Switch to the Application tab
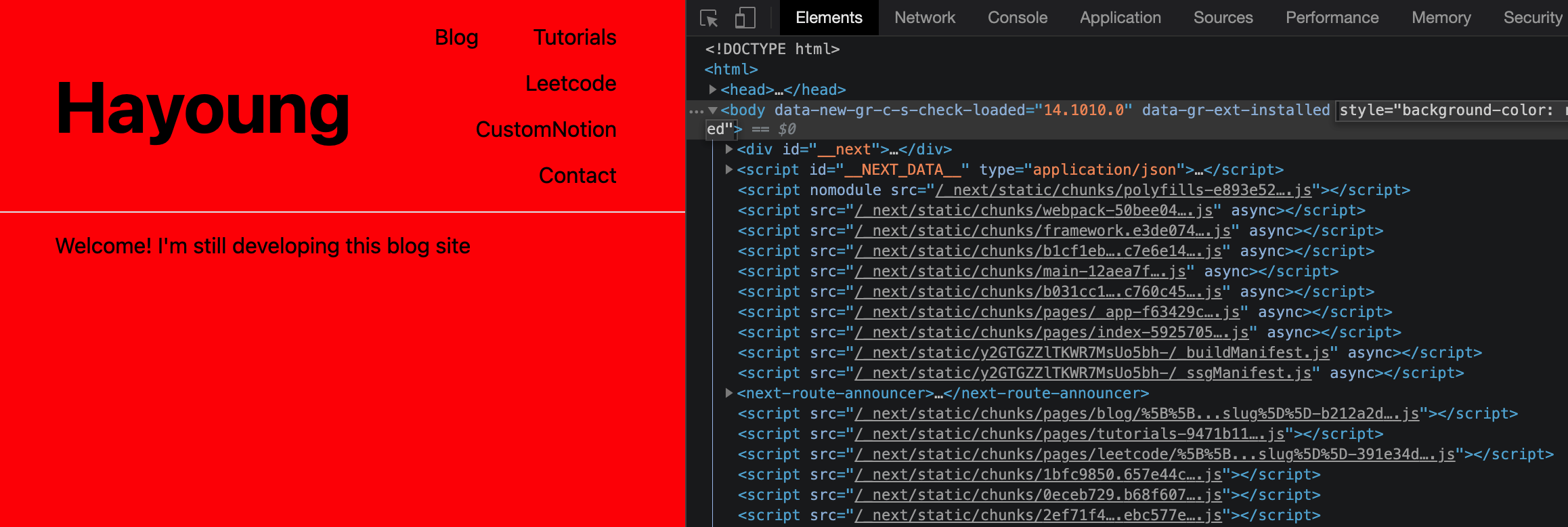 pyautogui.click(x=1120, y=18)
